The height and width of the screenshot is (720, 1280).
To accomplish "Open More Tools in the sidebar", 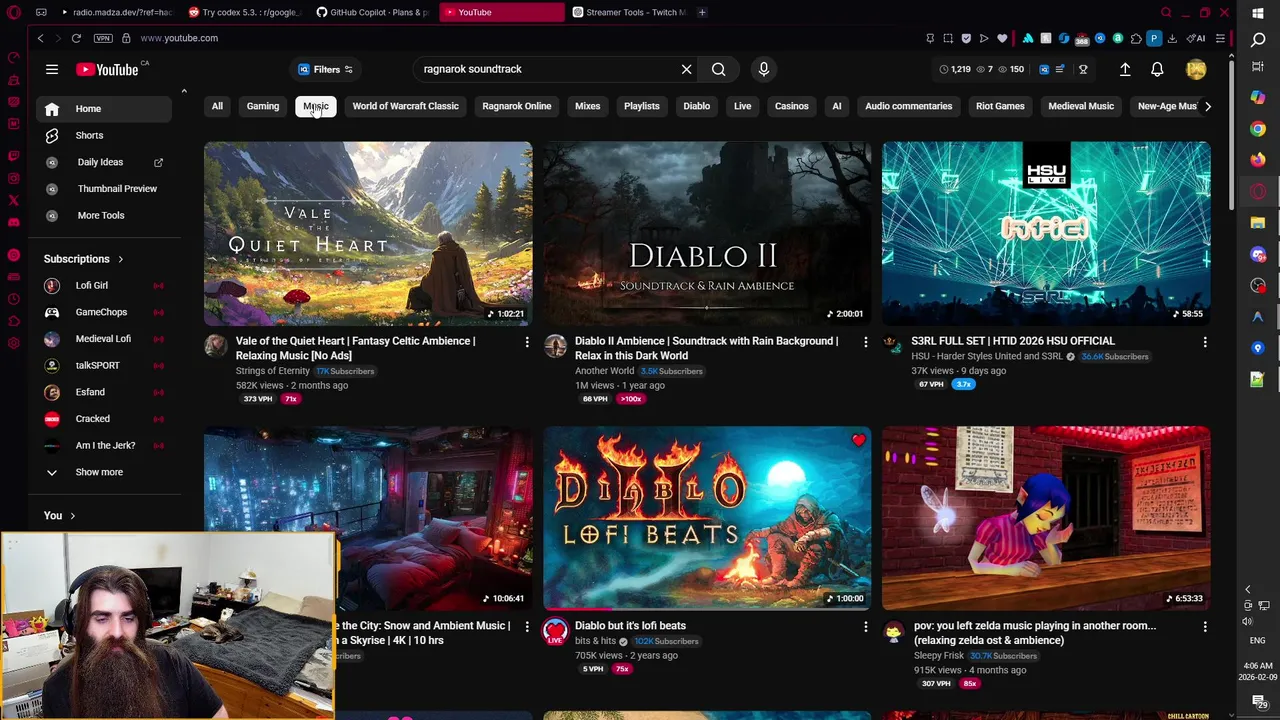I will (104, 215).
